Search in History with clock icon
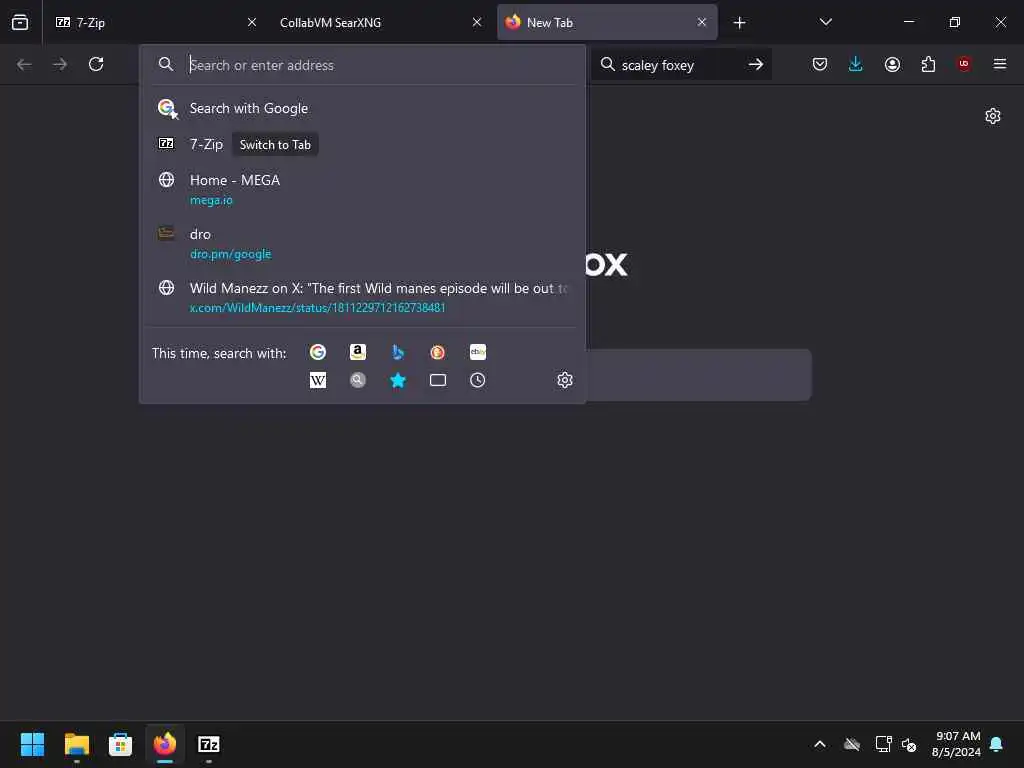 477,380
